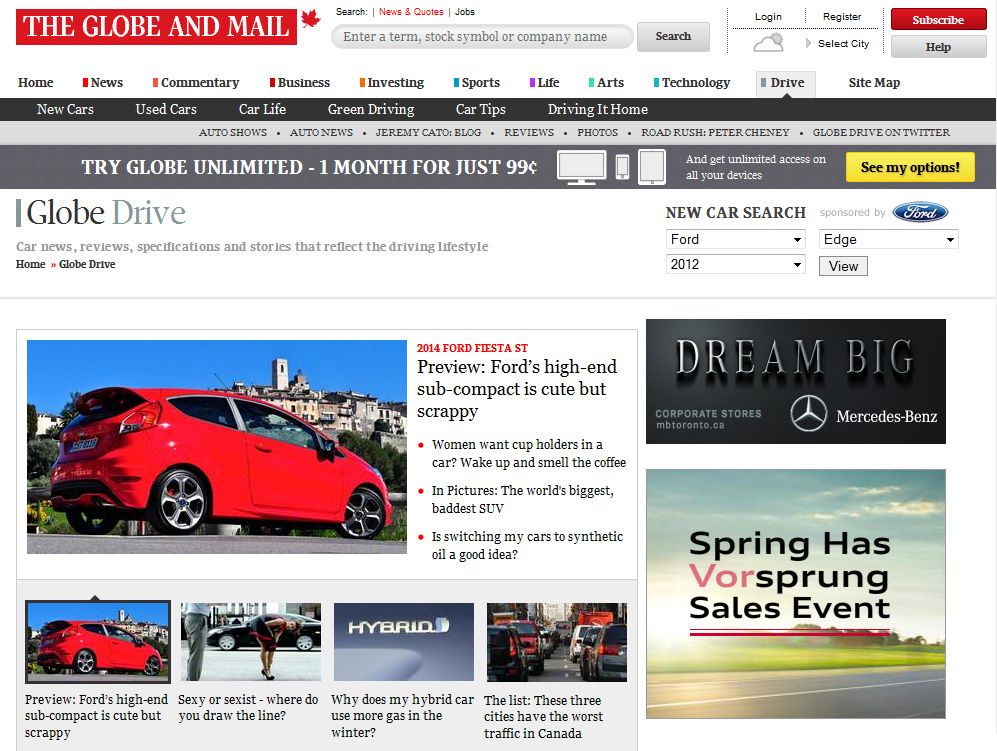
Task: Select the red Fiesta carousel thumbnail
Action: (98, 642)
